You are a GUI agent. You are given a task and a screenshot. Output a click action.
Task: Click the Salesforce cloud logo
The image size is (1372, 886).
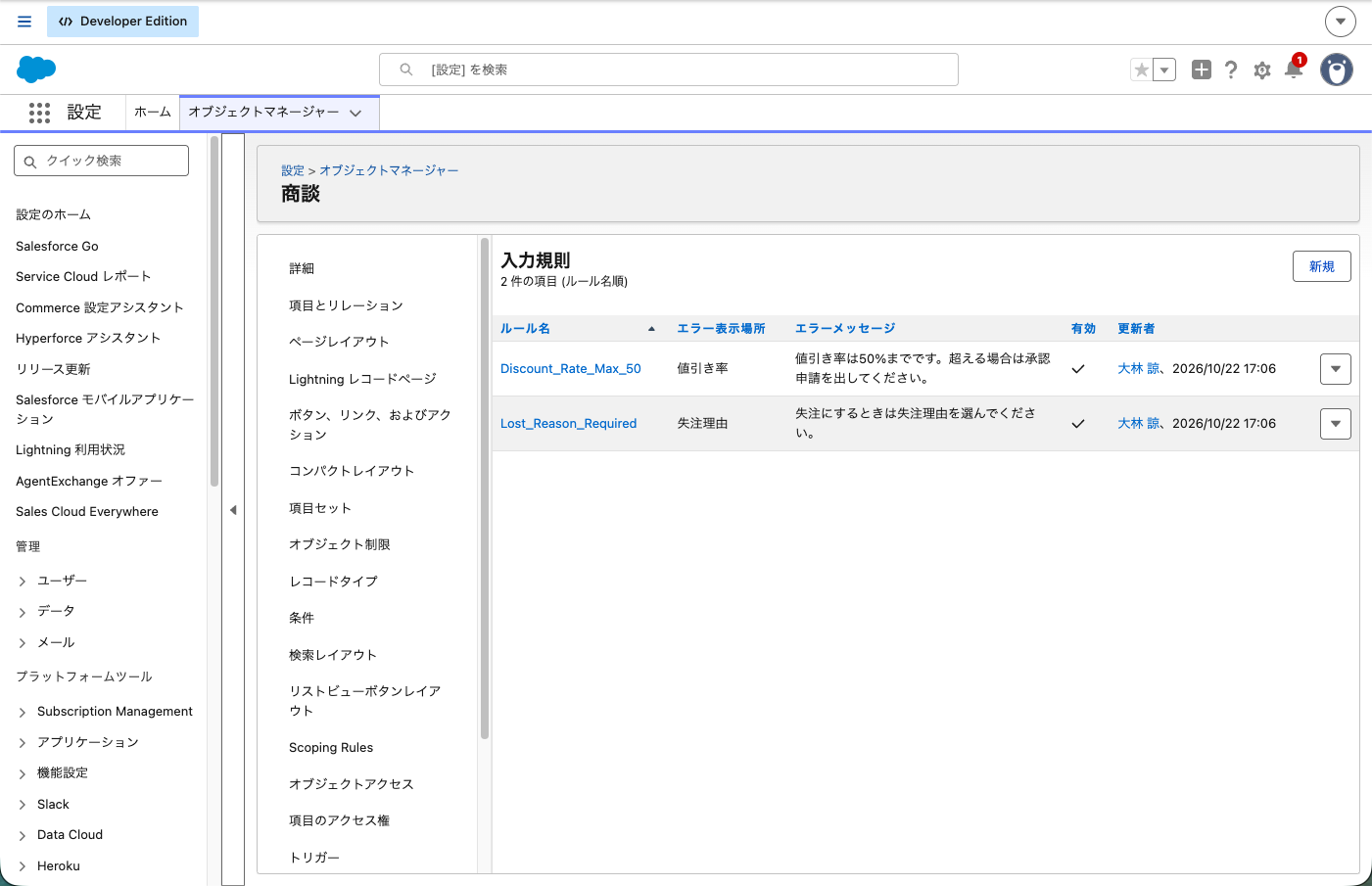[x=36, y=70]
